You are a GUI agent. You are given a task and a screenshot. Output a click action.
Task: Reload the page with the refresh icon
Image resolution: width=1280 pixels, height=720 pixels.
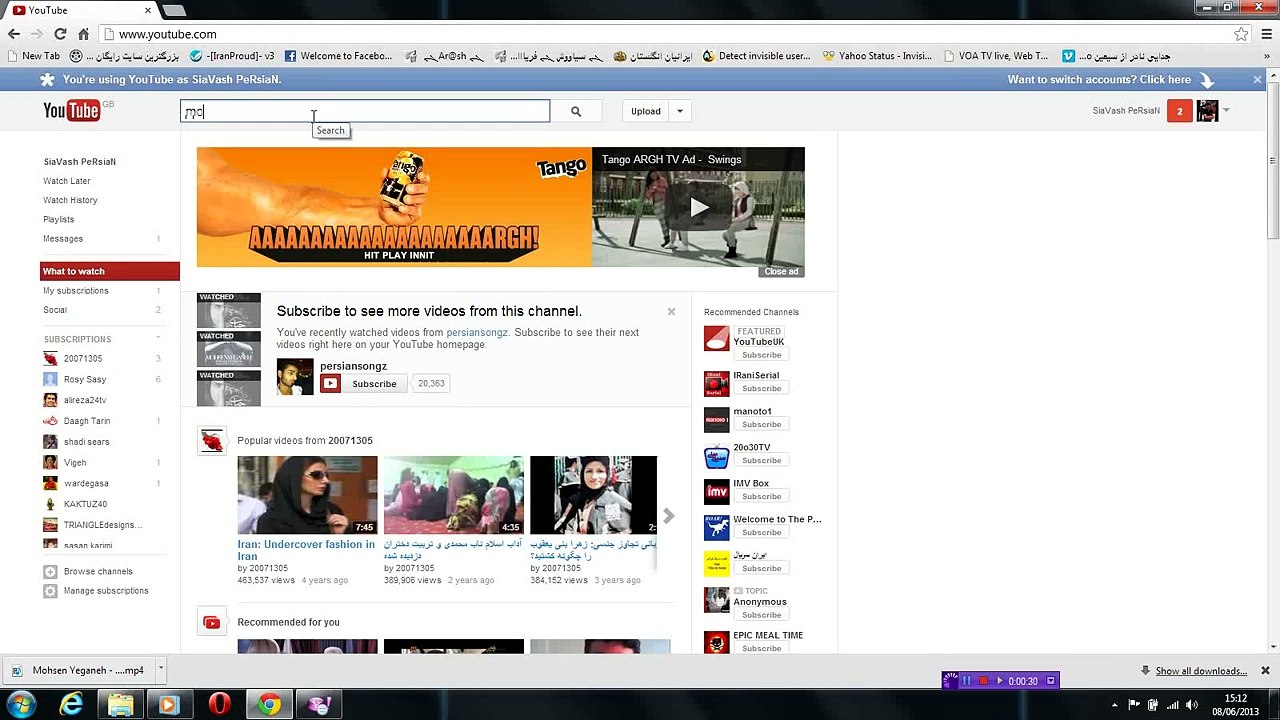pyautogui.click(x=60, y=34)
